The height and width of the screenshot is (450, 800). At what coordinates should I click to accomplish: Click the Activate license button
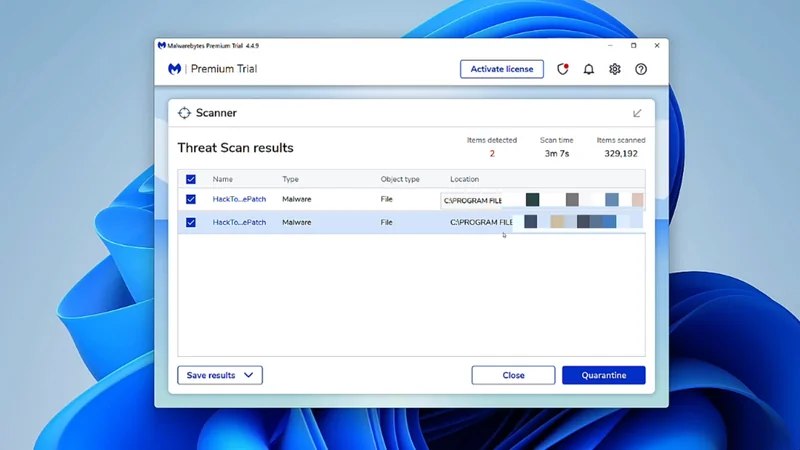501,69
